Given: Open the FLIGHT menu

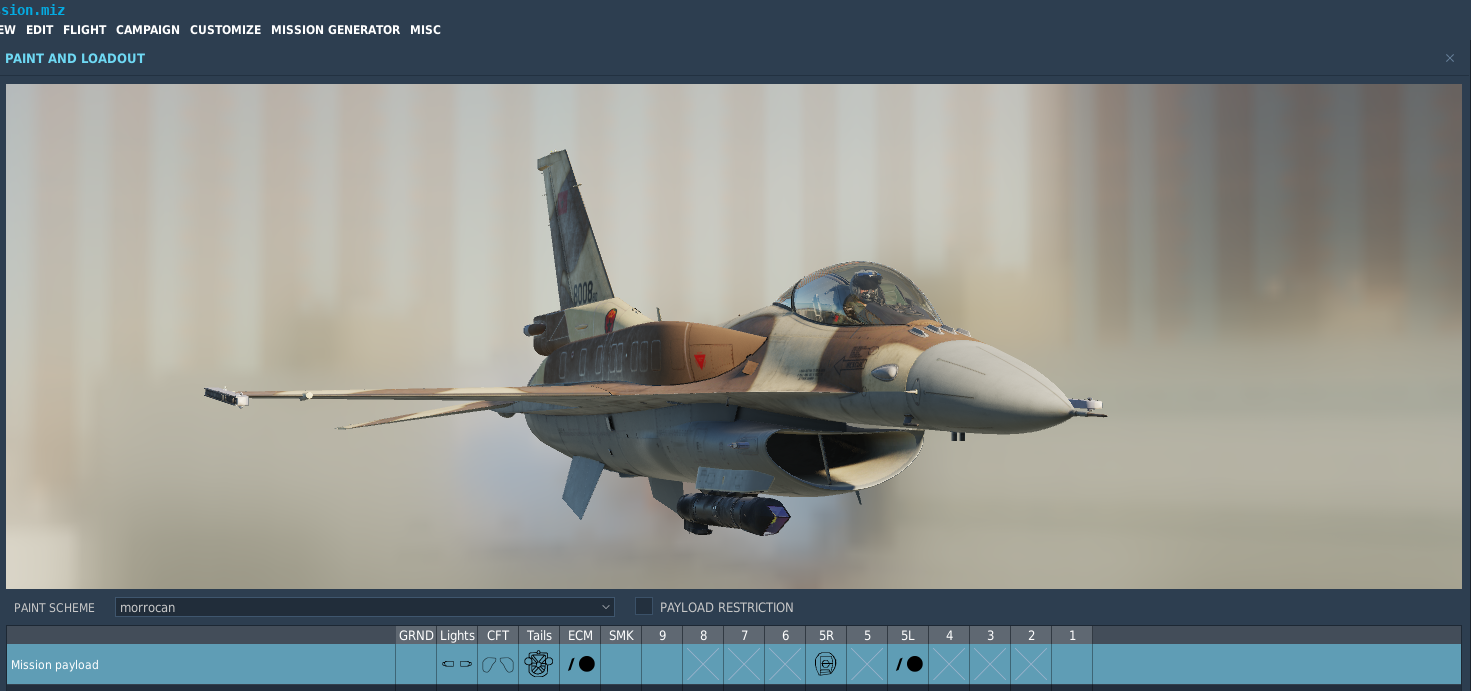Looking at the screenshot, I should coord(84,29).
